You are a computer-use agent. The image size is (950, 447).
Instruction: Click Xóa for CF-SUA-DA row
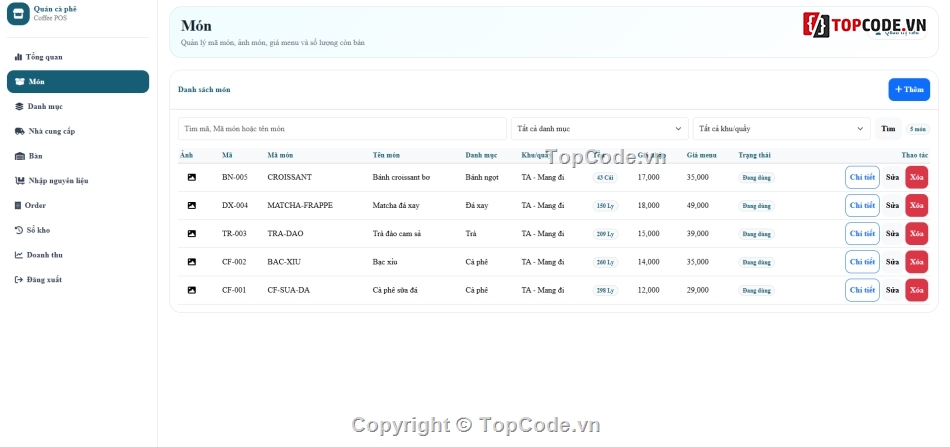click(917, 290)
